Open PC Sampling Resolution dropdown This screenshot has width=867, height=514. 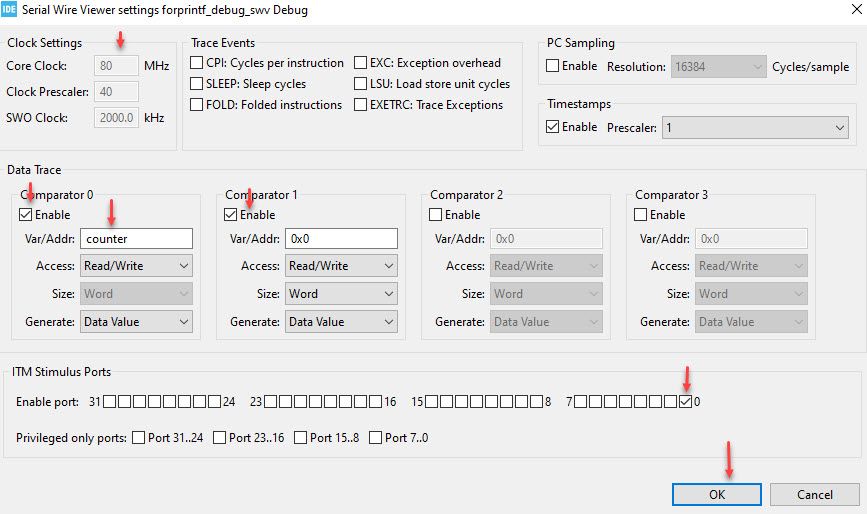719,66
